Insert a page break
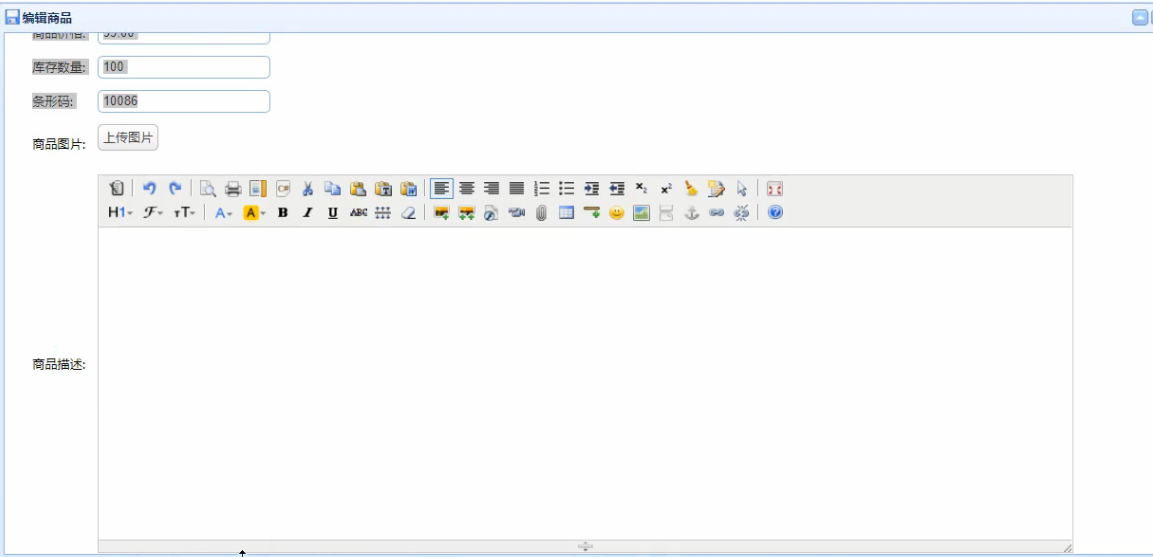This screenshot has height=557, width=1153. point(666,213)
